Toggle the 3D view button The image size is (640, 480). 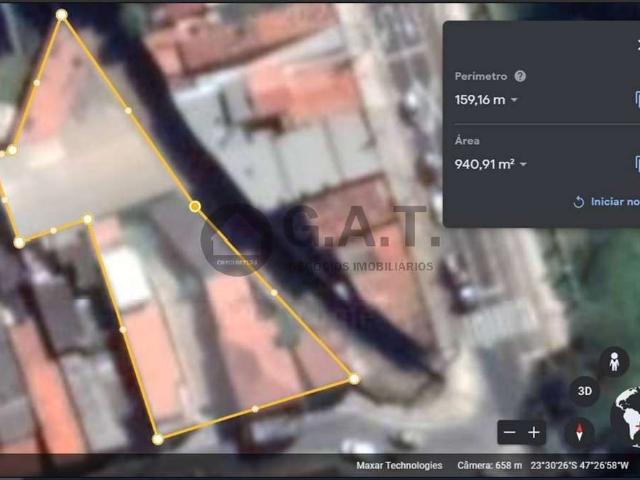coord(585,391)
